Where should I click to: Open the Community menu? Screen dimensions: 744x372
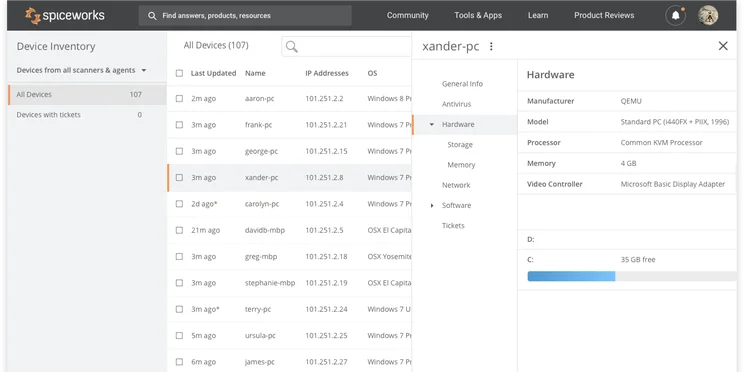click(x=408, y=15)
